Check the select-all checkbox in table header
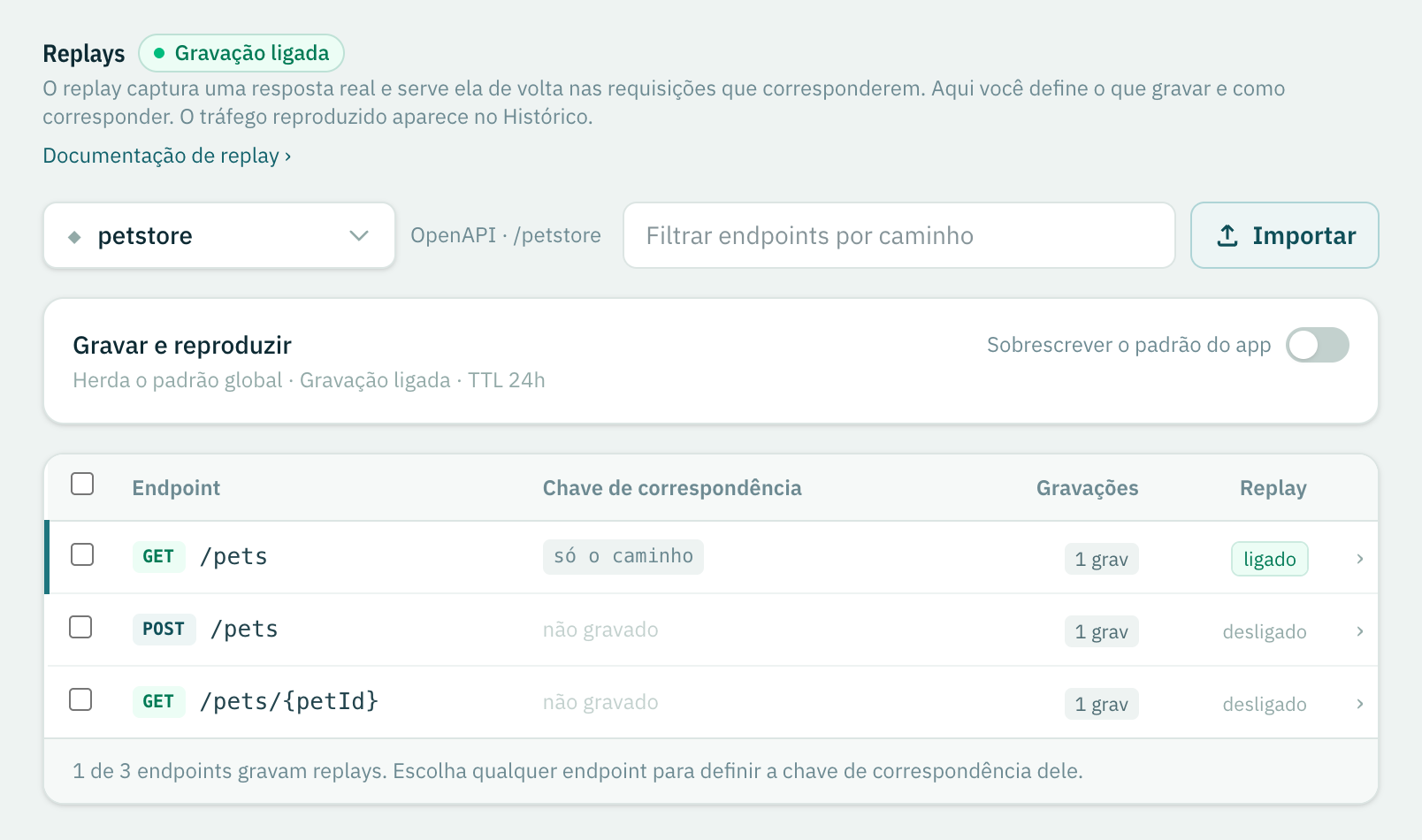Viewport: 1422px width, 840px height. coord(82,484)
